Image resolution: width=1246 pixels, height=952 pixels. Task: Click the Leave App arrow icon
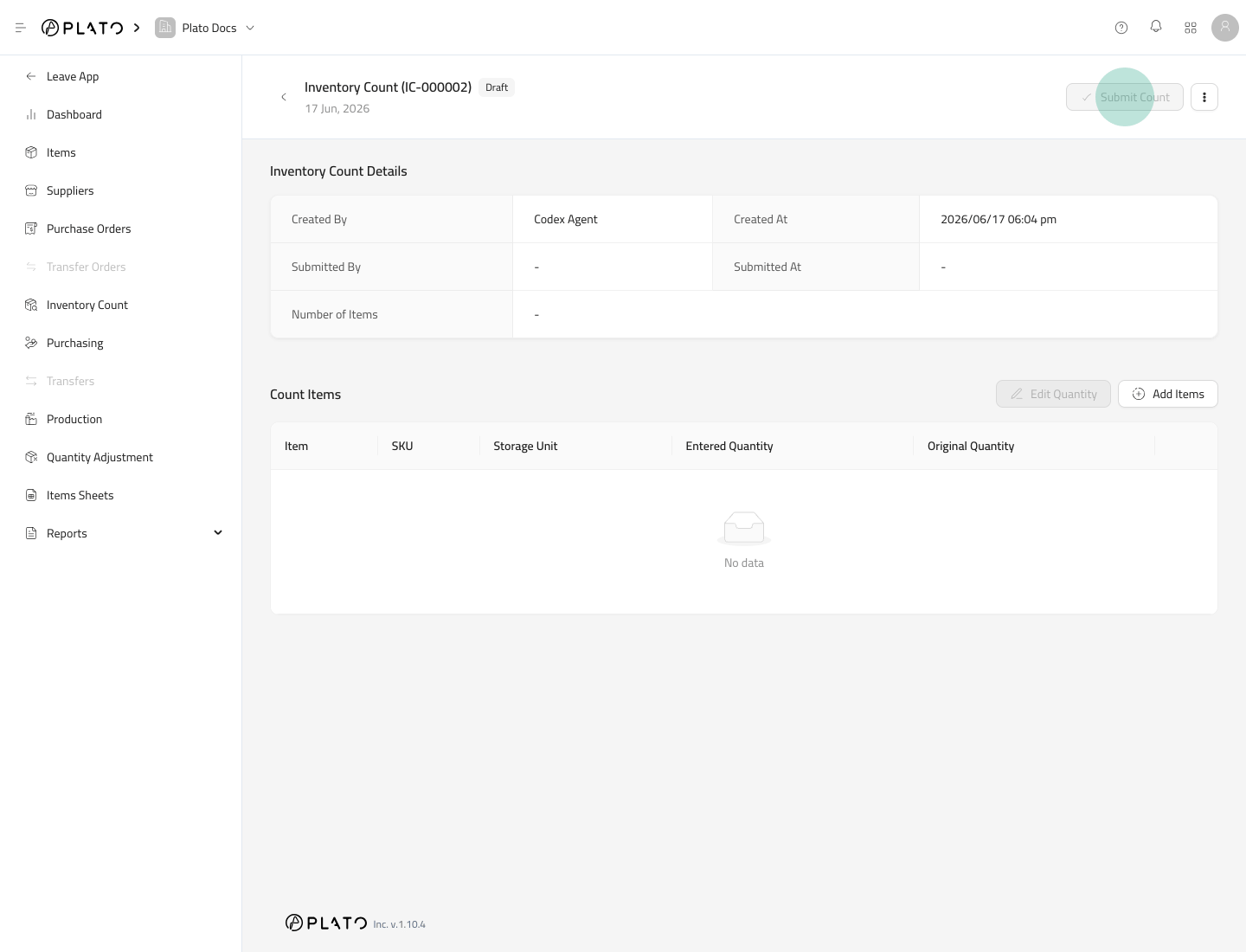tap(31, 76)
